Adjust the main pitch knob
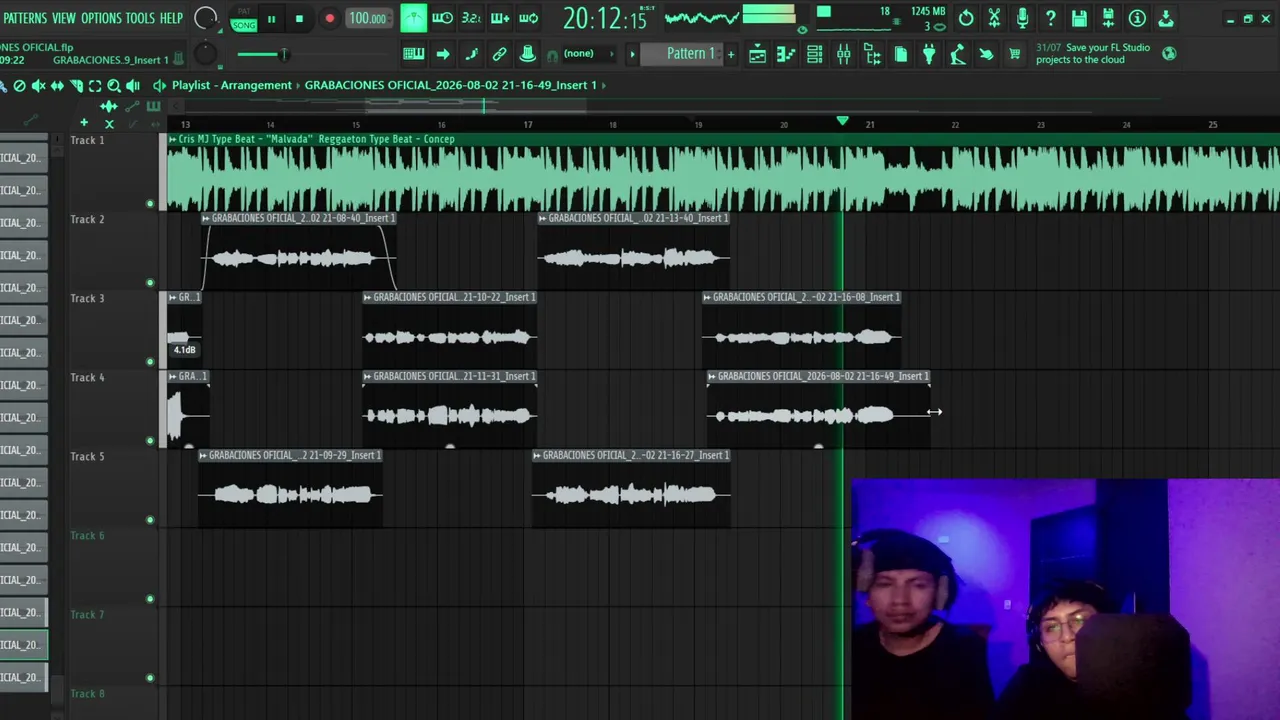Screen dimensions: 1280x720 tap(205, 54)
